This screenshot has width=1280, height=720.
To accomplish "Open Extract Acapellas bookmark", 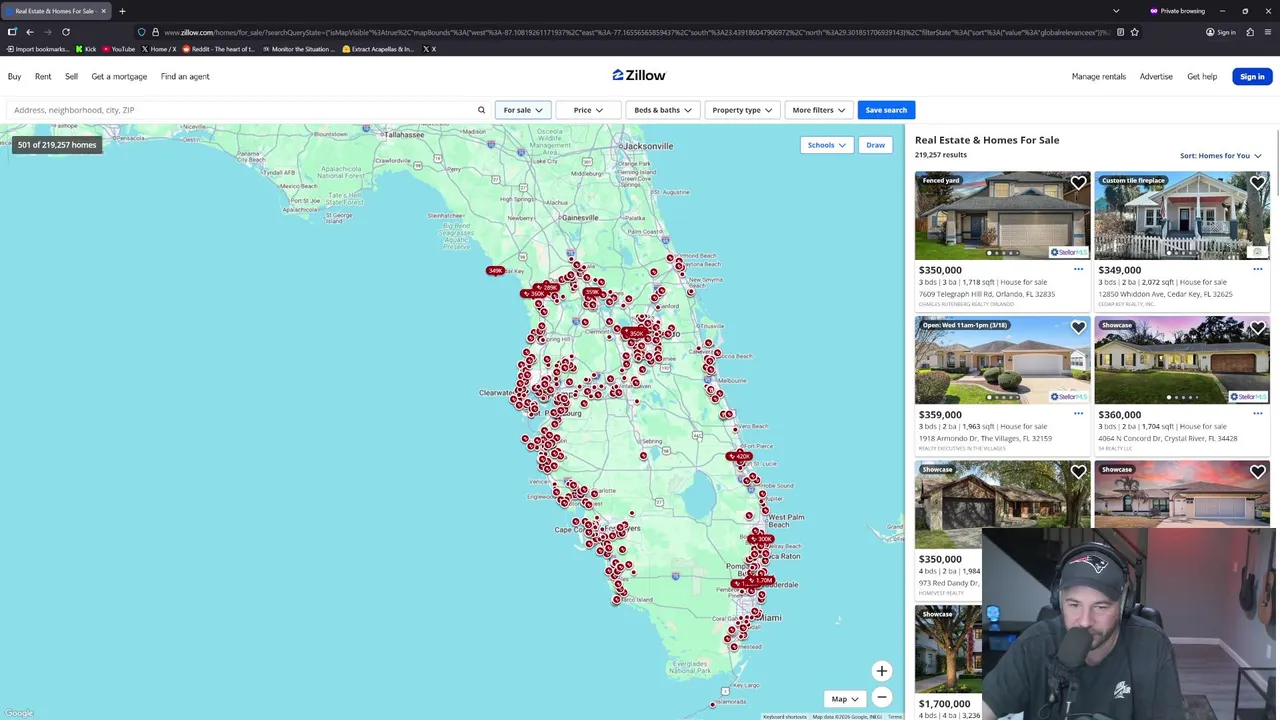I will pyautogui.click(x=378, y=49).
